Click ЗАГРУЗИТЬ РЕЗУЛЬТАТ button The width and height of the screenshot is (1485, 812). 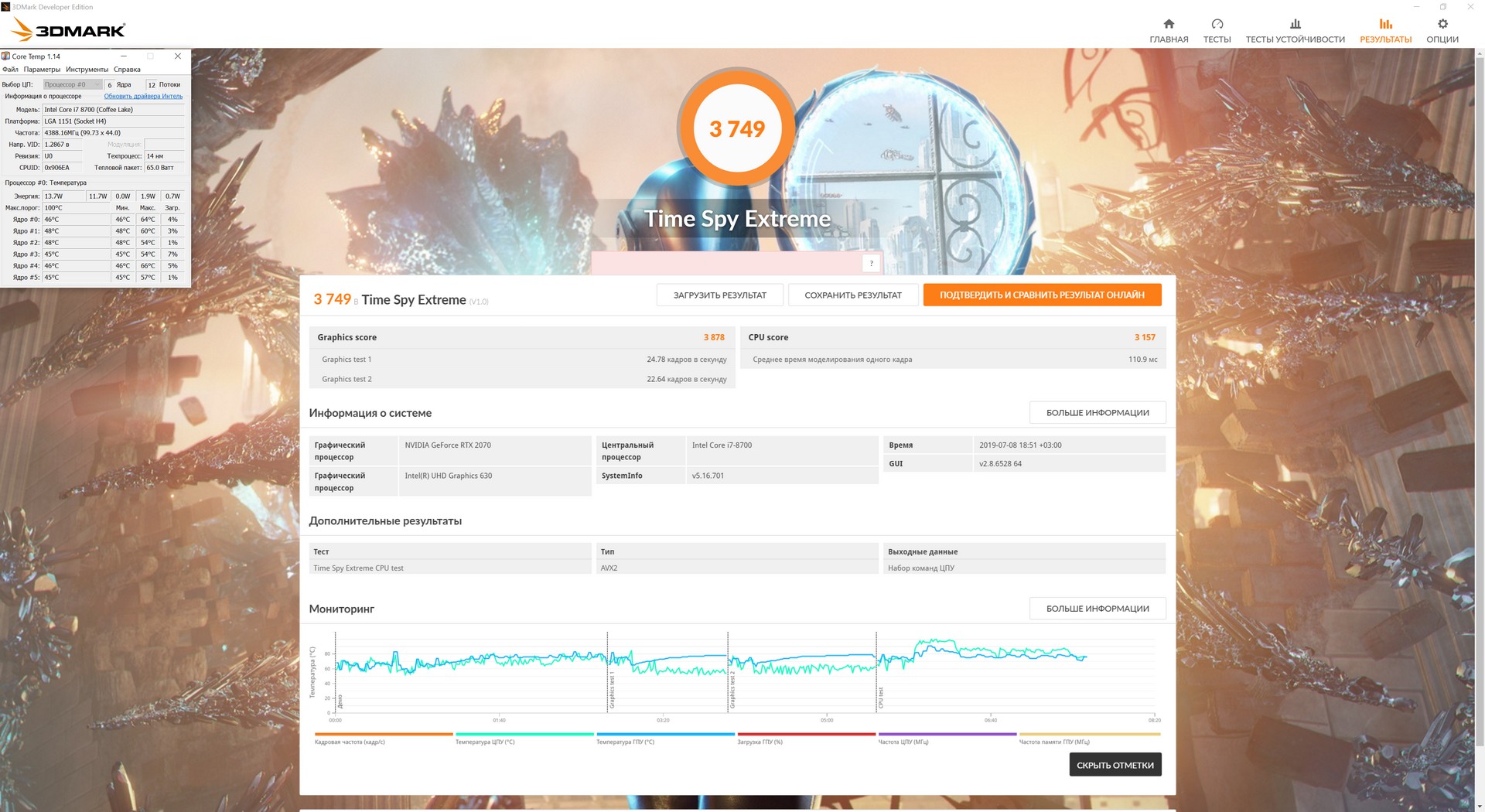pos(719,295)
